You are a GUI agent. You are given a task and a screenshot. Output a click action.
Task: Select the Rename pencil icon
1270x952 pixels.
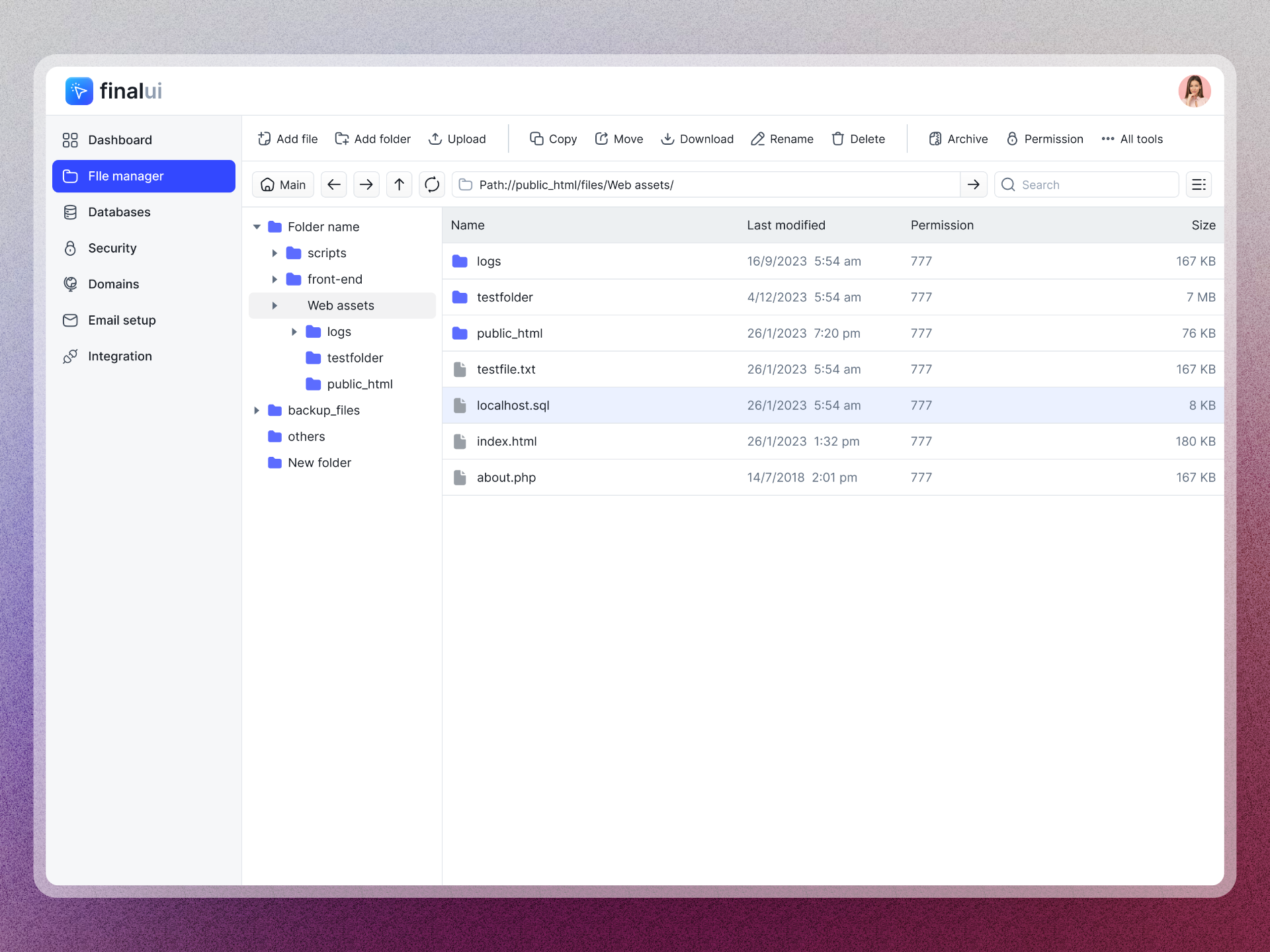point(757,139)
